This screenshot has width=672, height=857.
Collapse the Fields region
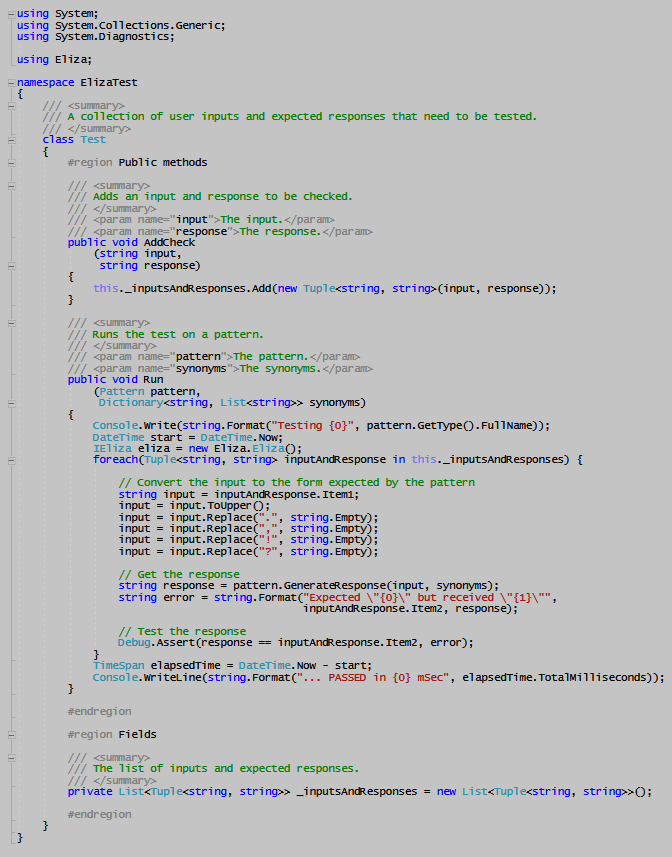(x=11, y=735)
